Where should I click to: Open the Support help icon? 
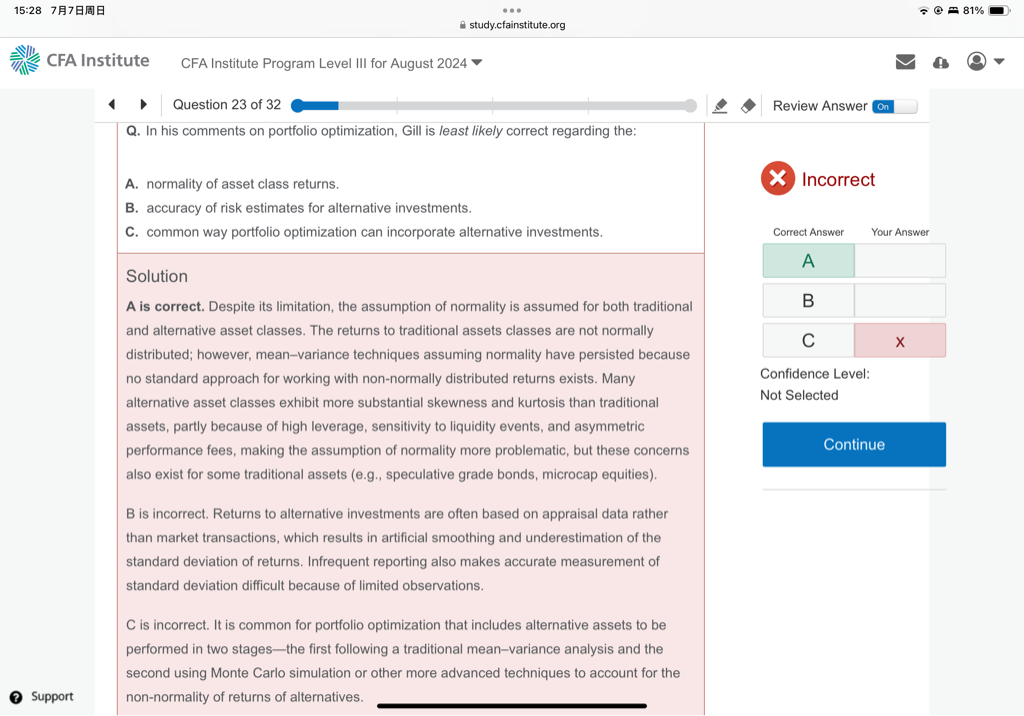pos(16,697)
